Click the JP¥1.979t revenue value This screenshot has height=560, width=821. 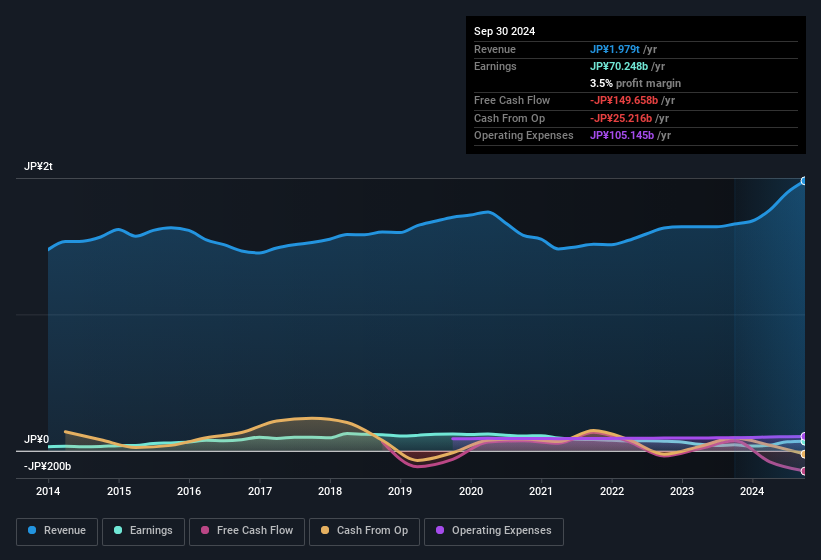coord(615,49)
